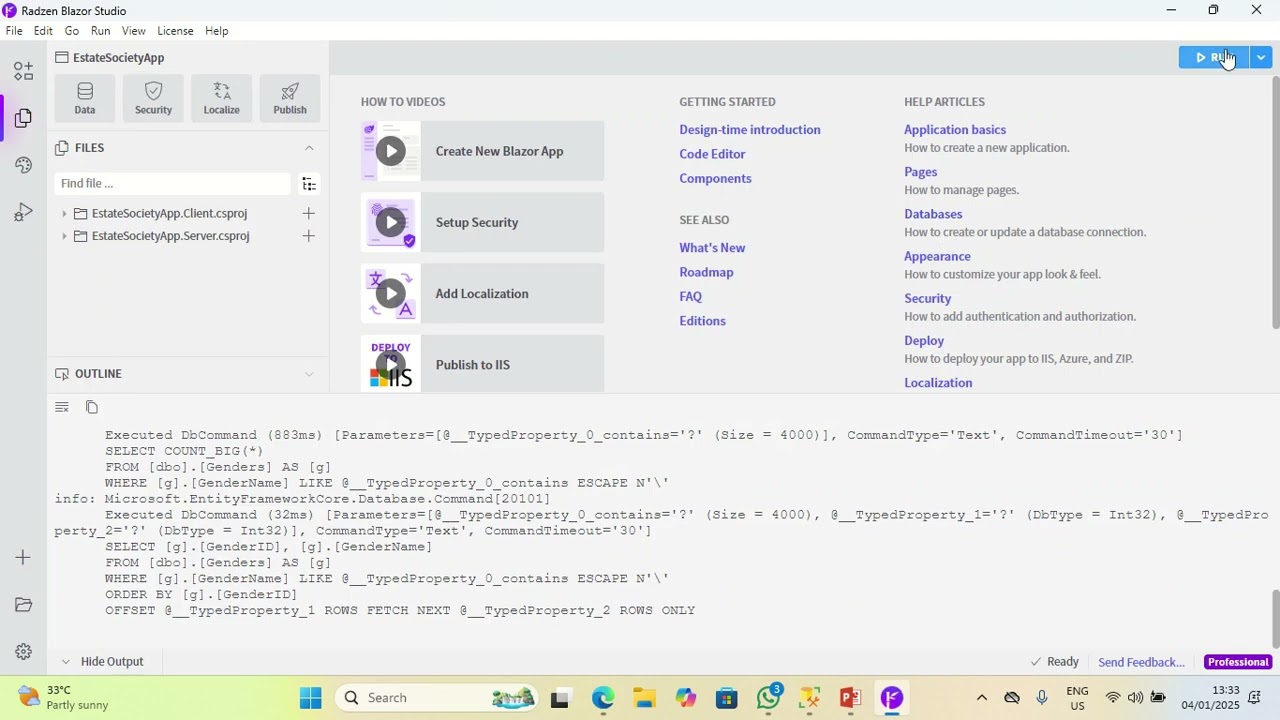Open the Appearance palette sidebar icon
The width and height of the screenshot is (1280, 720).
23,165
